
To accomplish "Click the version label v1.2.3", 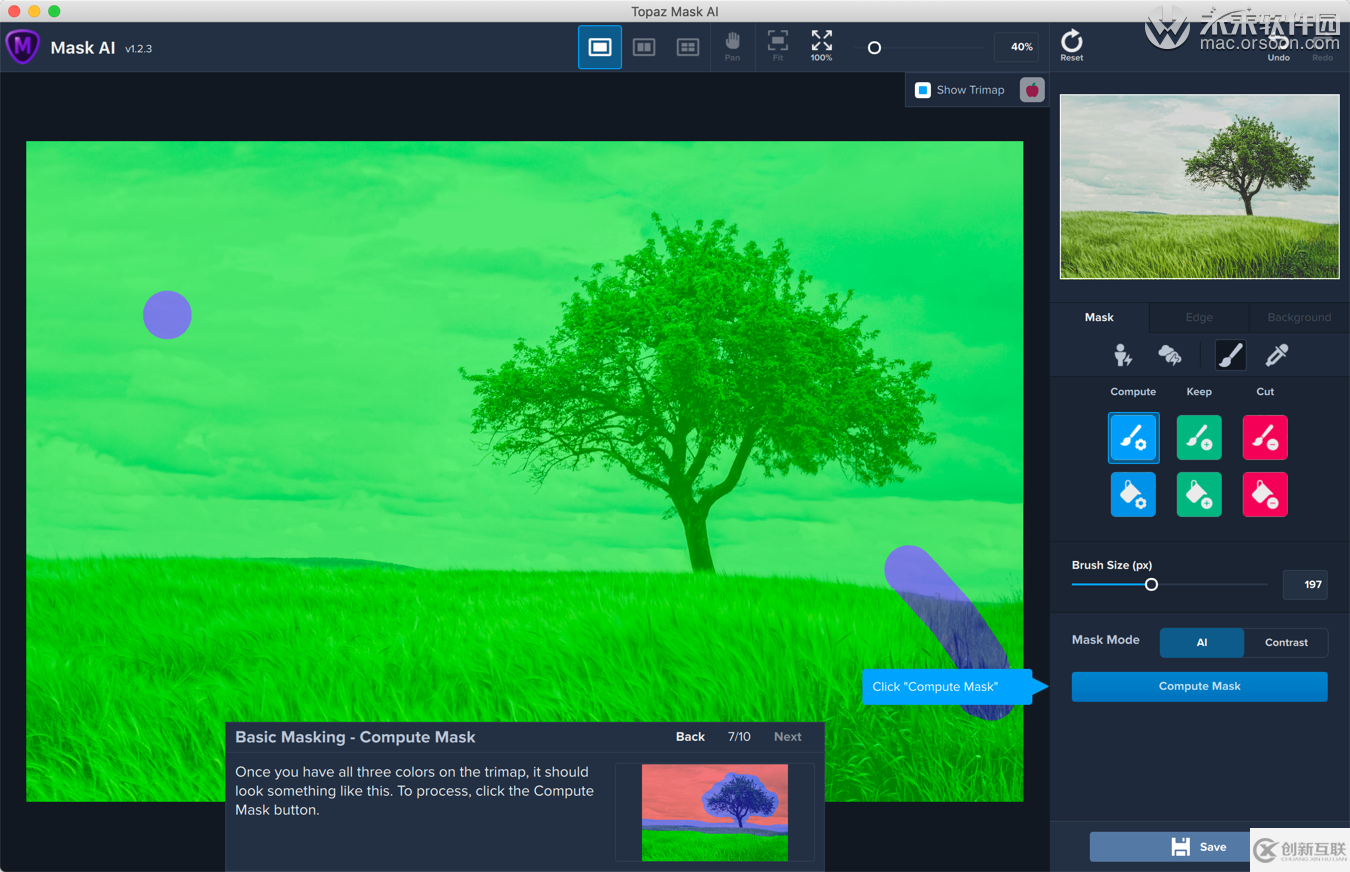I will coord(139,48).
